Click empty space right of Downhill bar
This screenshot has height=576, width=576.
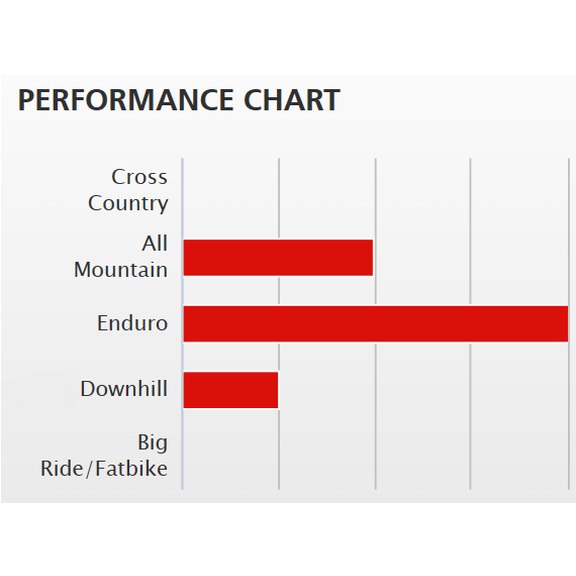click(423, 390)
